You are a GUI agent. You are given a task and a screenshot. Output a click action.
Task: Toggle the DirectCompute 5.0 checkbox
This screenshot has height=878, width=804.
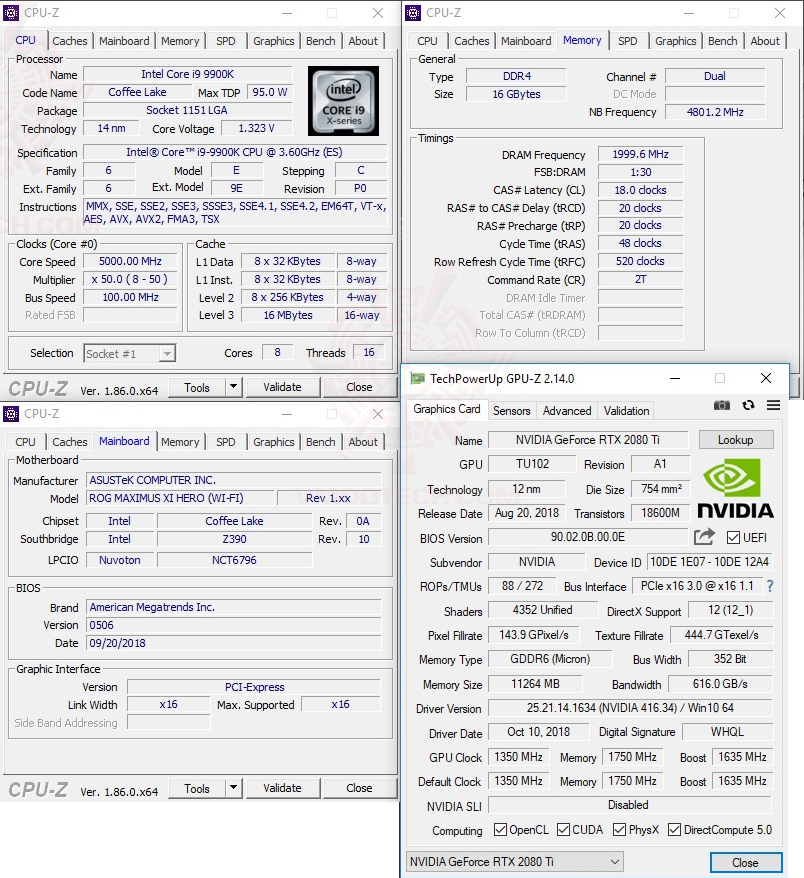pos(675,829)
